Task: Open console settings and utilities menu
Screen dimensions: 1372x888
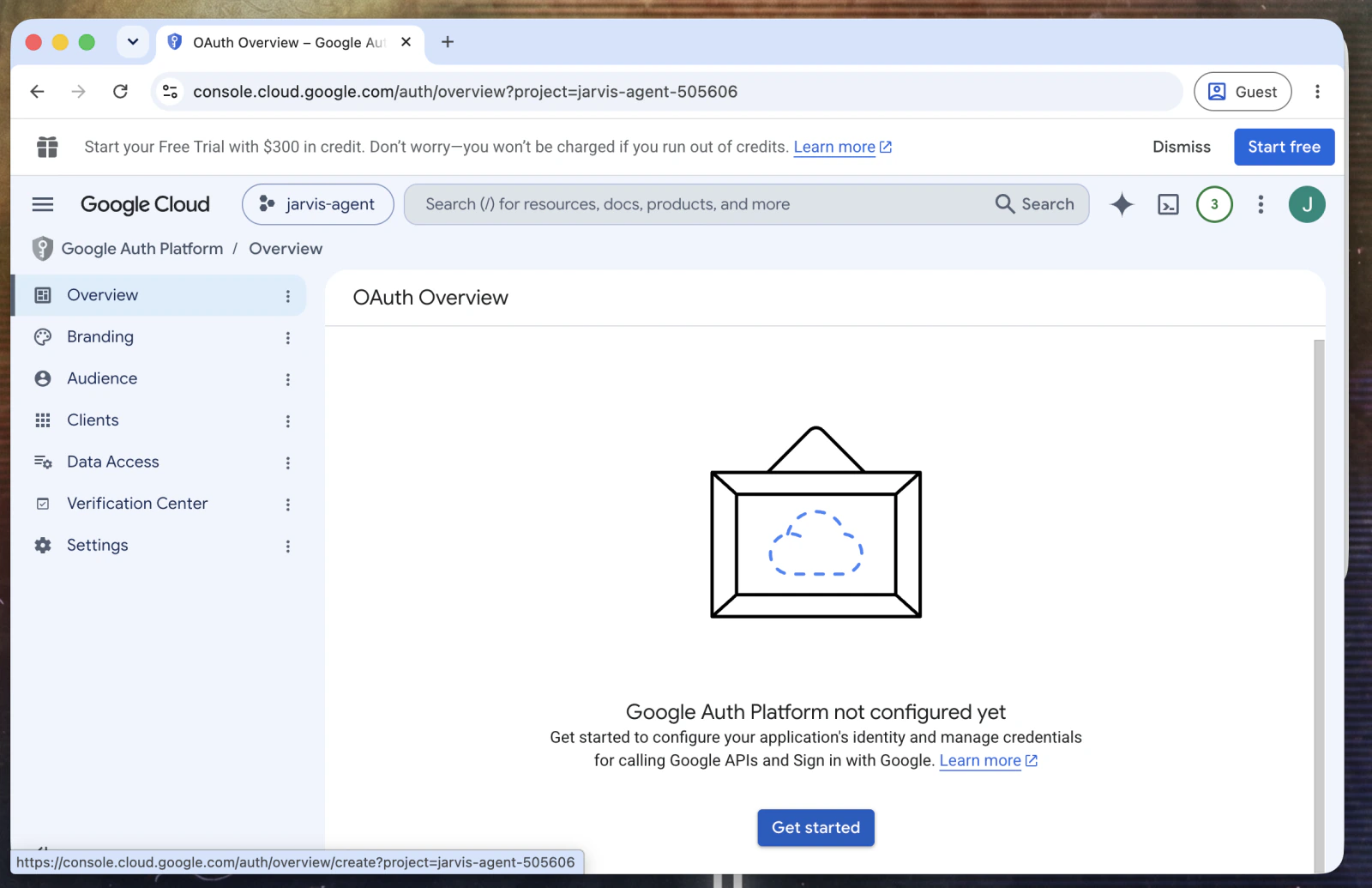Action: [x=1261, y=204]
